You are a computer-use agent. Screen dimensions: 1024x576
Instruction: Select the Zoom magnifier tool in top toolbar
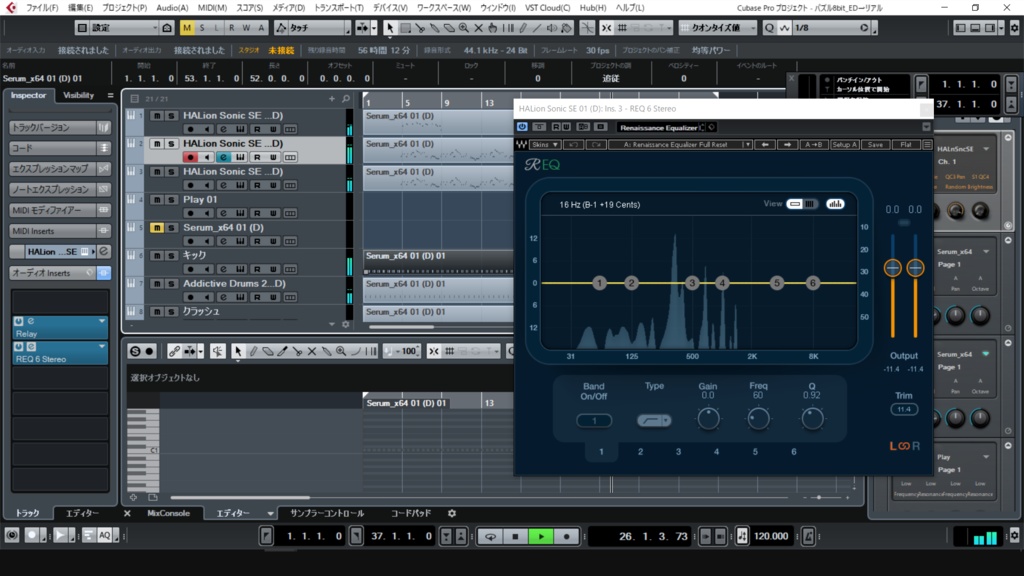(464, 28)
